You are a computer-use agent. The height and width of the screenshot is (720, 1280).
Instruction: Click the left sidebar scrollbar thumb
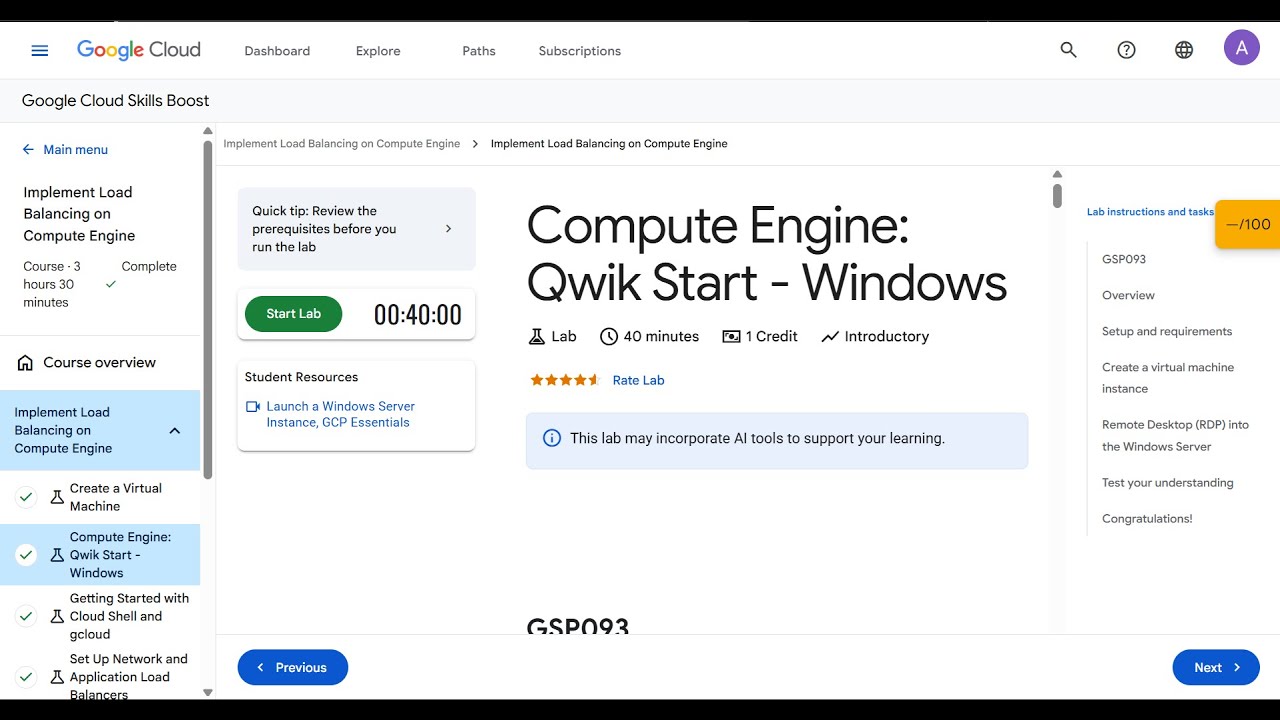click(x=208, y=310)
